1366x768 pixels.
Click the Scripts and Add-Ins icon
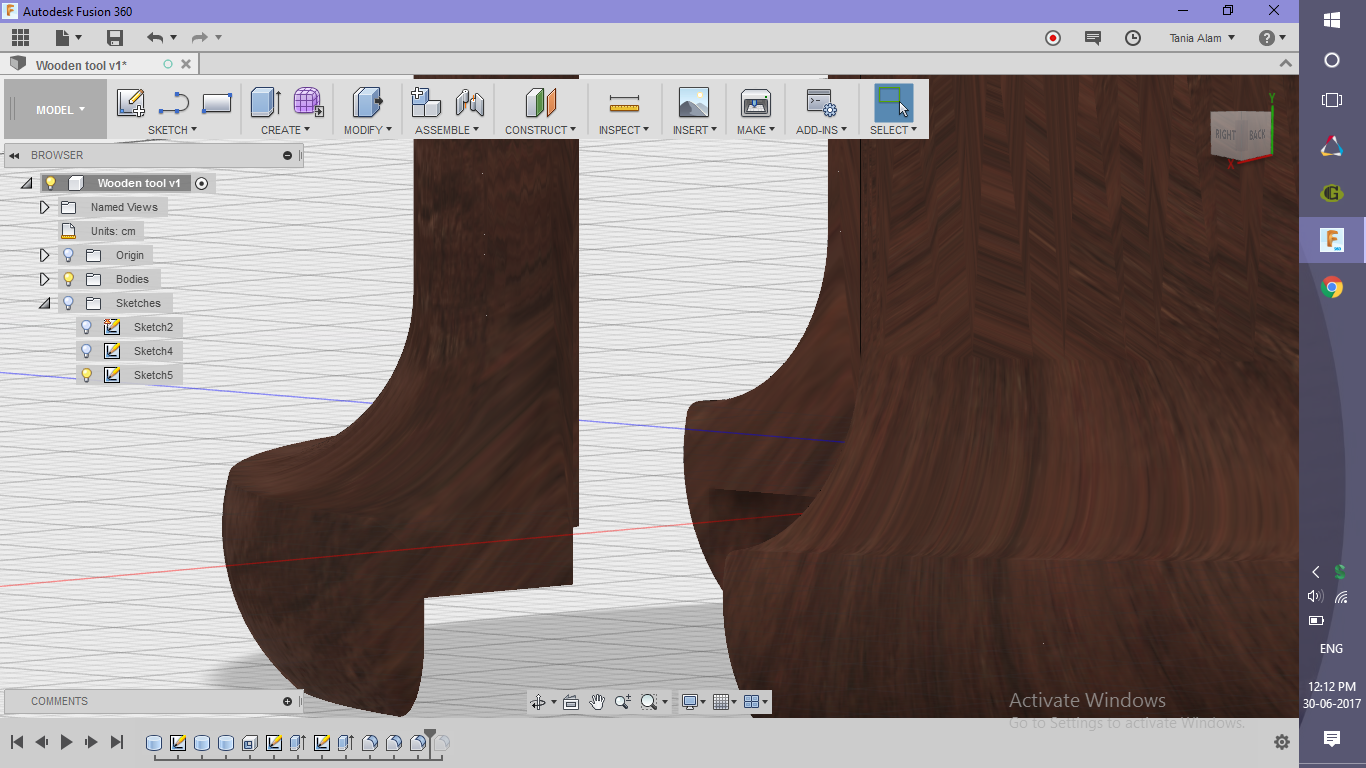[822, 103]
